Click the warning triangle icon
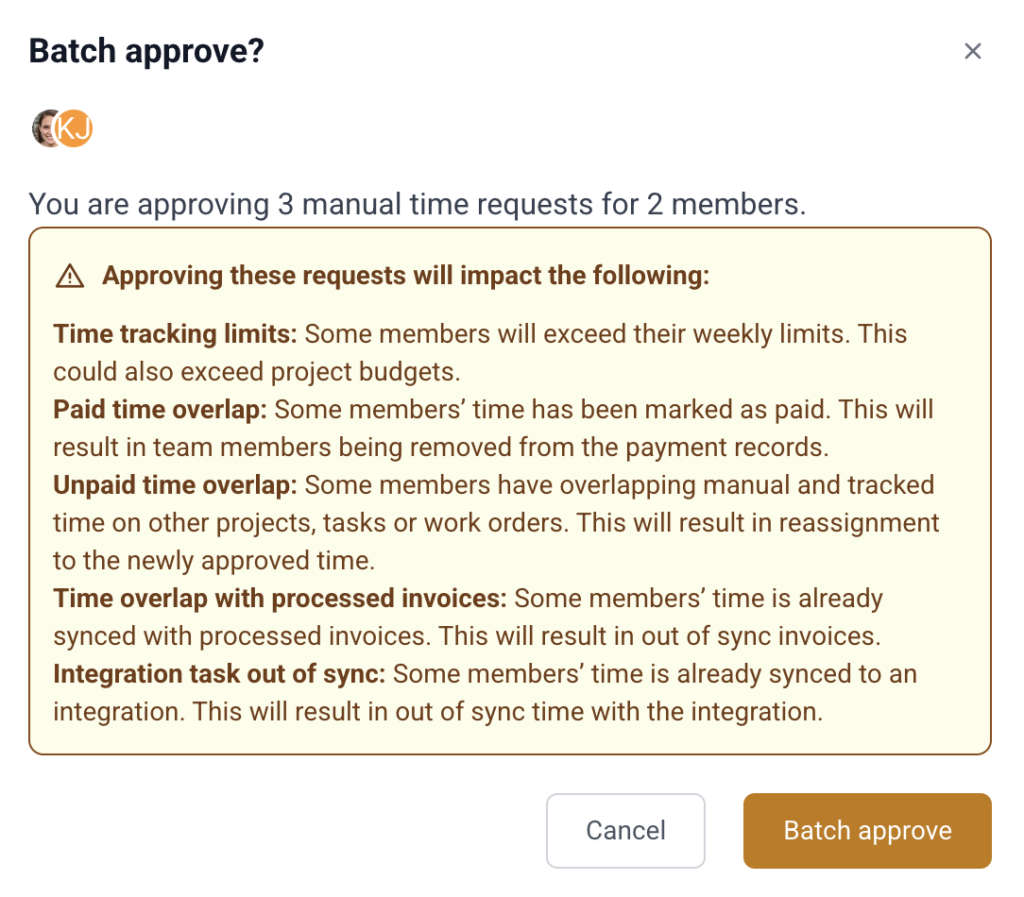This screenshot has width=1024, height=897. (x=69, y=276)
